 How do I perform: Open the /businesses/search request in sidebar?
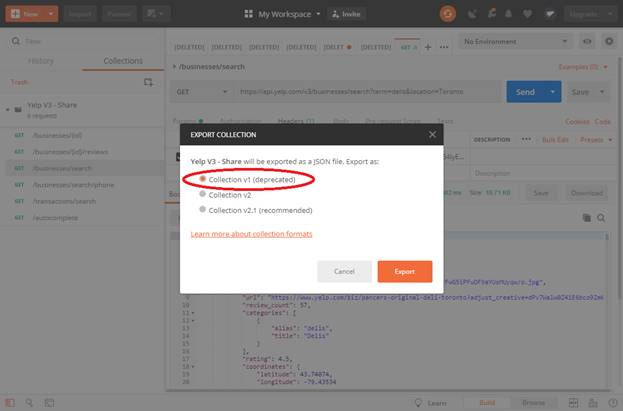(x=82, y=168)
